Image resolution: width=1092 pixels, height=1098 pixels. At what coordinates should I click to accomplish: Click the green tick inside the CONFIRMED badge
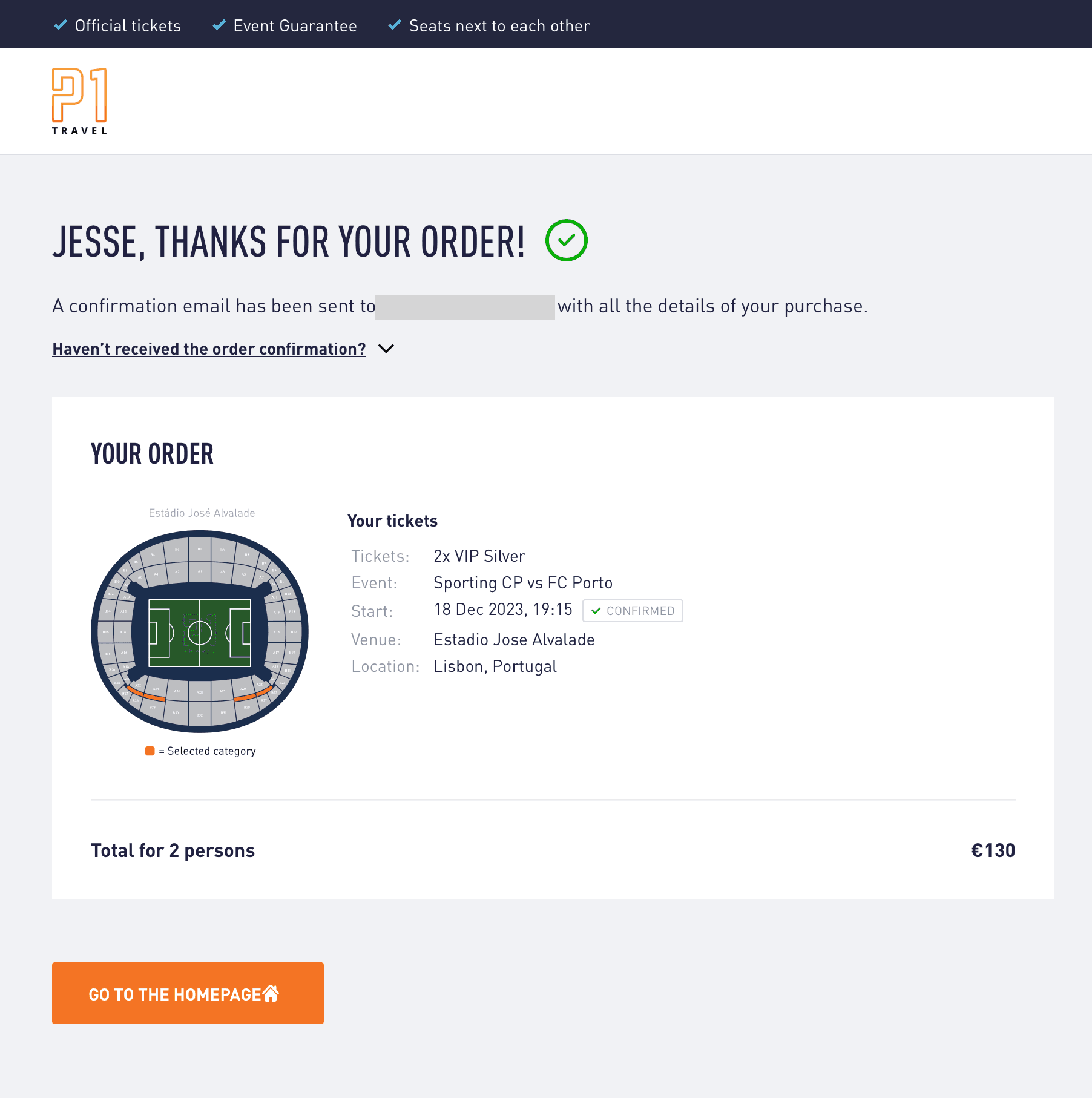tap(596, 611)
